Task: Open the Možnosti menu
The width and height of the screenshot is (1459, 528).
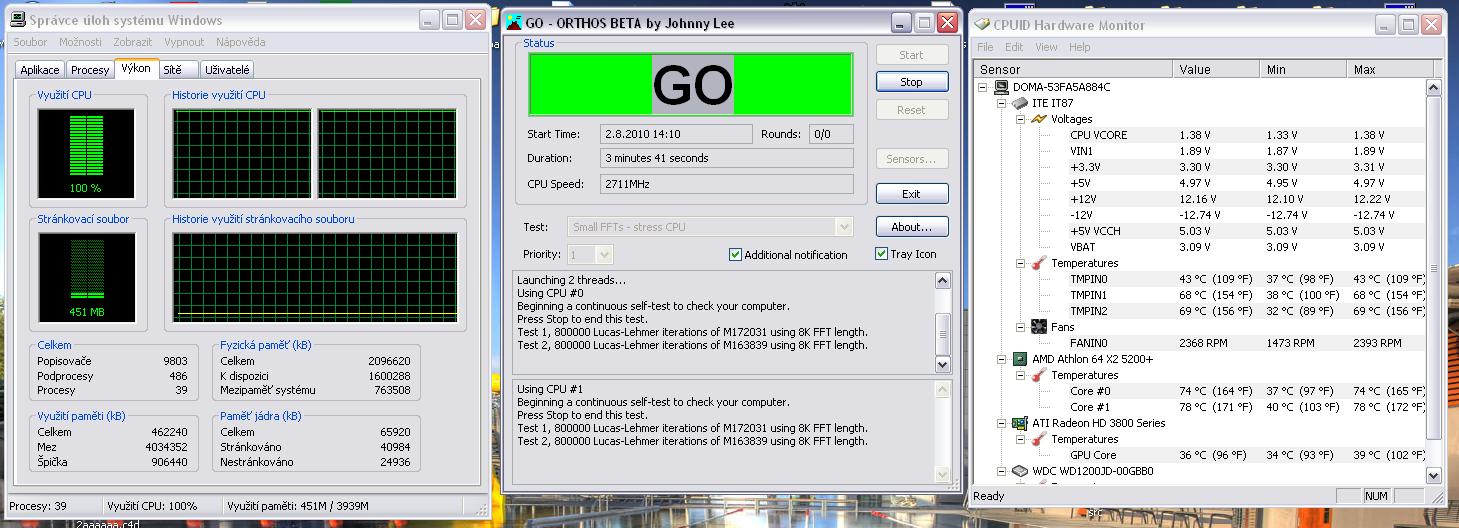Action: (x=80, y=42)
